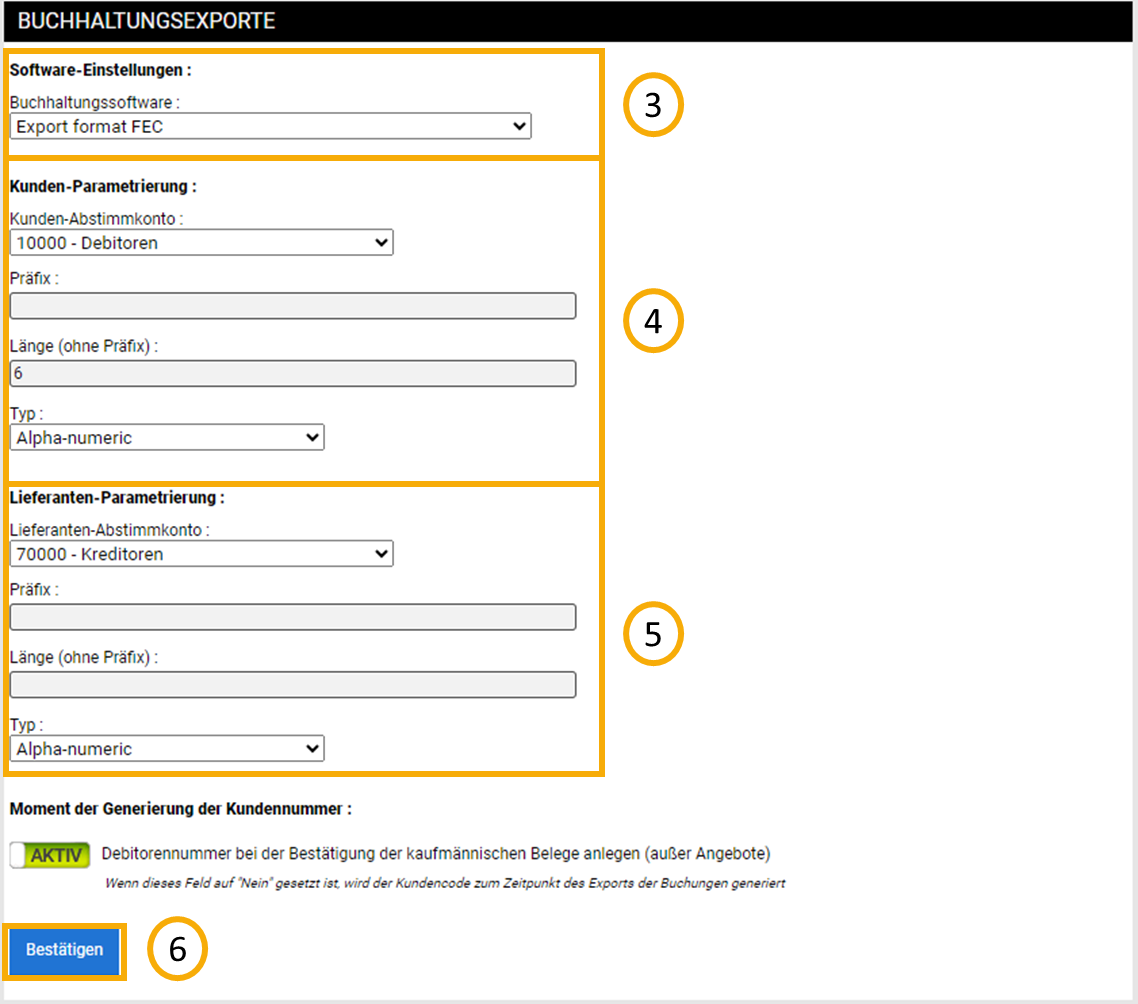
Task: Click the circled number 4 marker
Action: pos(653,321)
